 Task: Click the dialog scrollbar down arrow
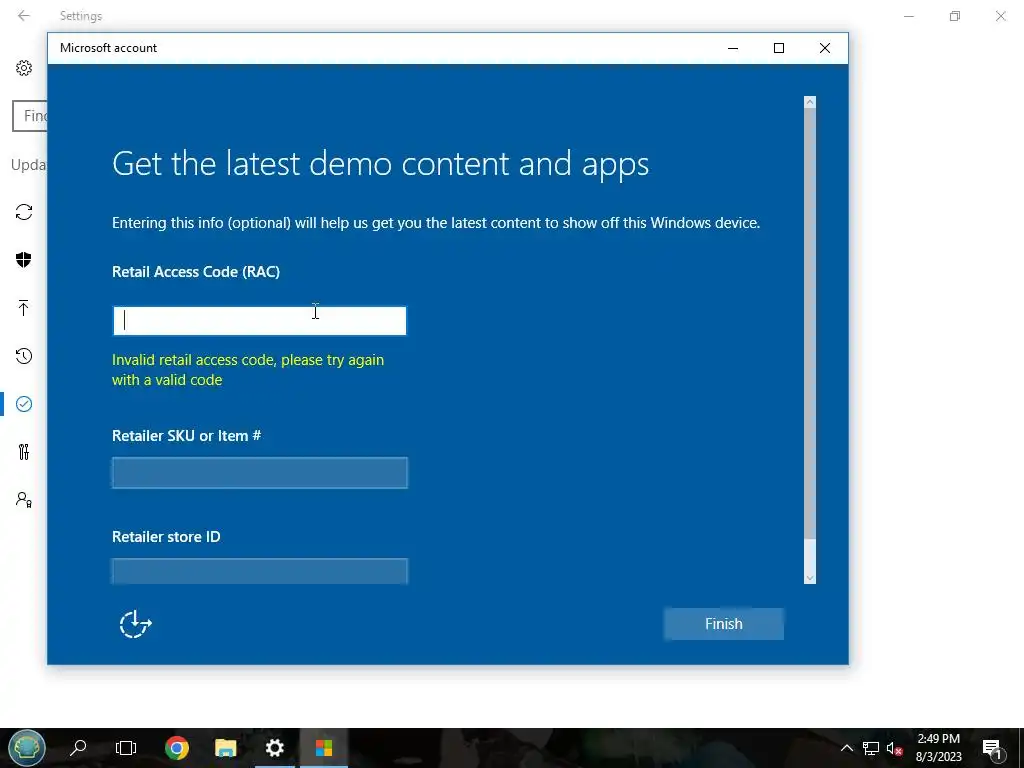[810, 577]
